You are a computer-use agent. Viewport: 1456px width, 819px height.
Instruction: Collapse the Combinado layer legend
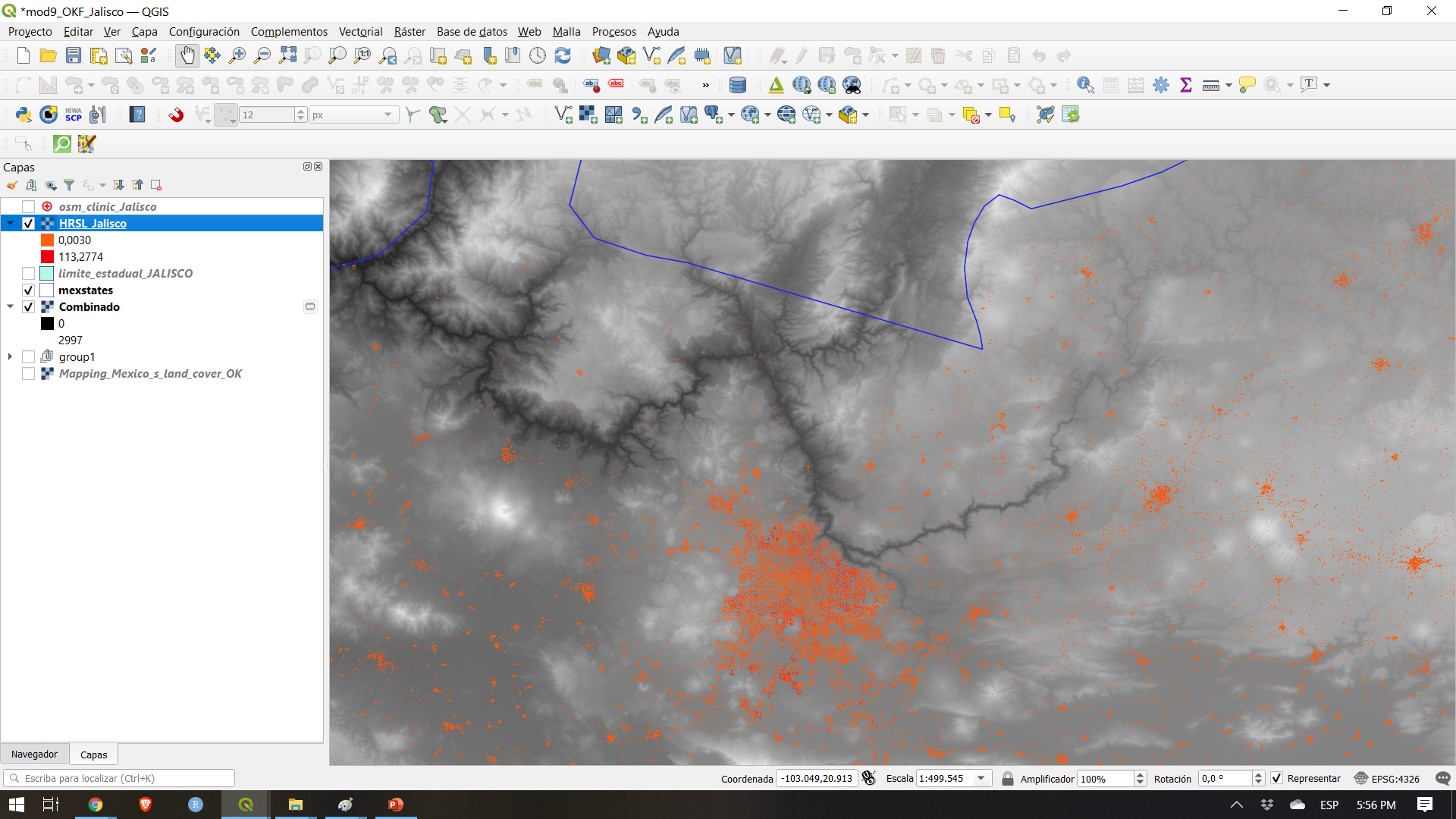tap(10, 306)
